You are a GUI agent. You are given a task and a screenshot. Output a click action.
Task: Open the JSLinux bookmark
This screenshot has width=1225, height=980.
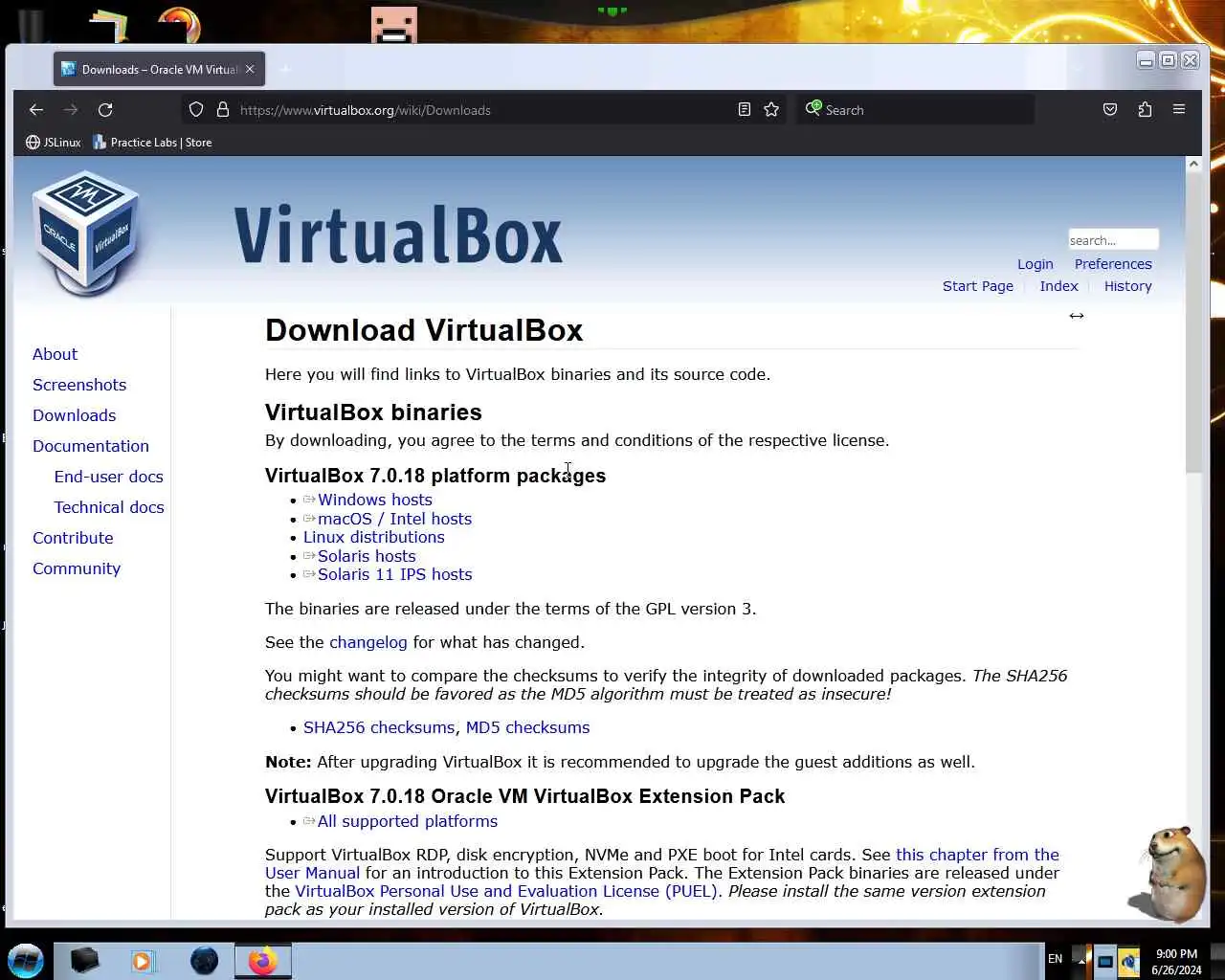pos(54,143)
